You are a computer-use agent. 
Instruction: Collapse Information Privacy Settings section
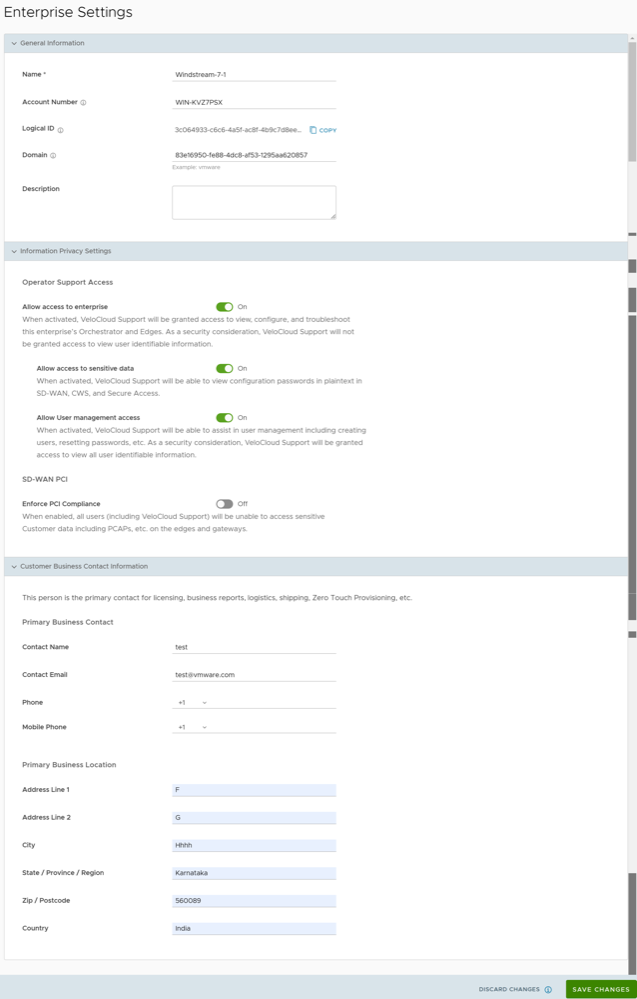[x=14, y=252]
